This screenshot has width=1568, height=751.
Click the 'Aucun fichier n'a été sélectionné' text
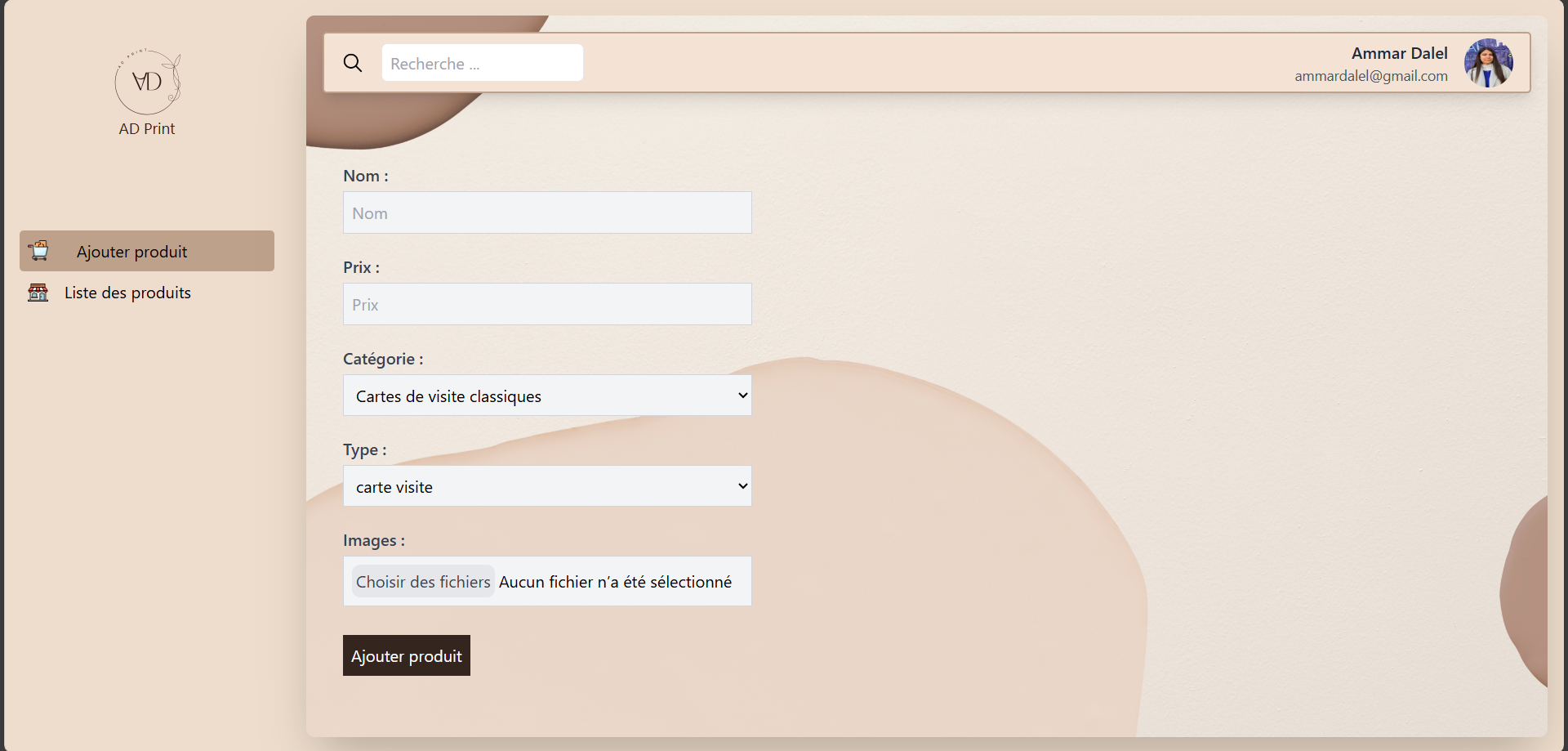(x=615, y=582)
